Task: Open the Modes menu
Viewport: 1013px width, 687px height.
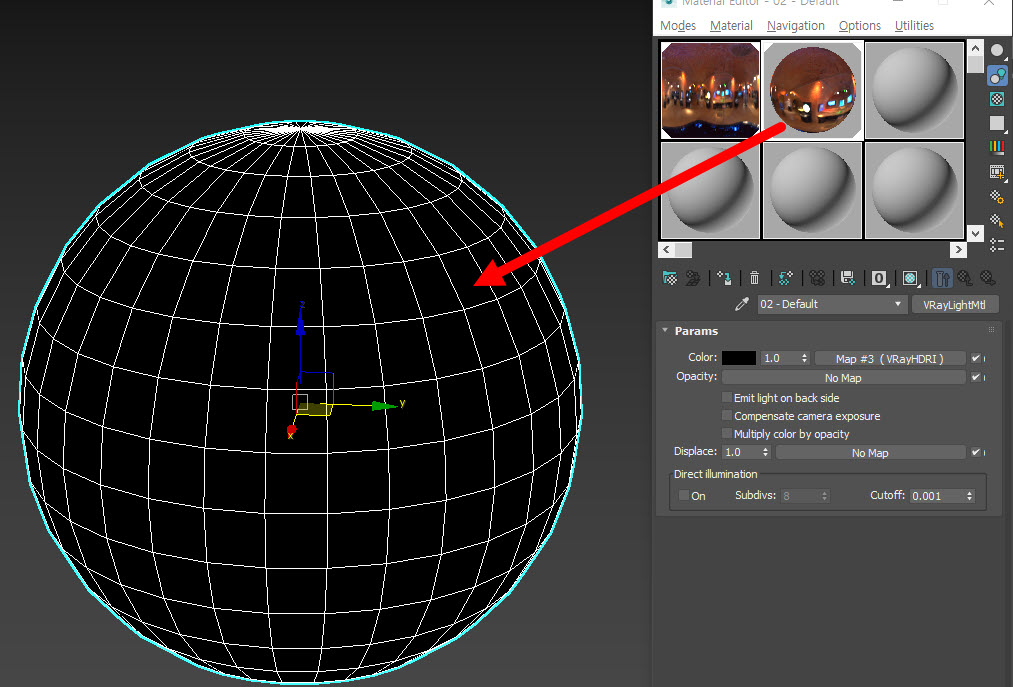Action: (x=678, y=26)
